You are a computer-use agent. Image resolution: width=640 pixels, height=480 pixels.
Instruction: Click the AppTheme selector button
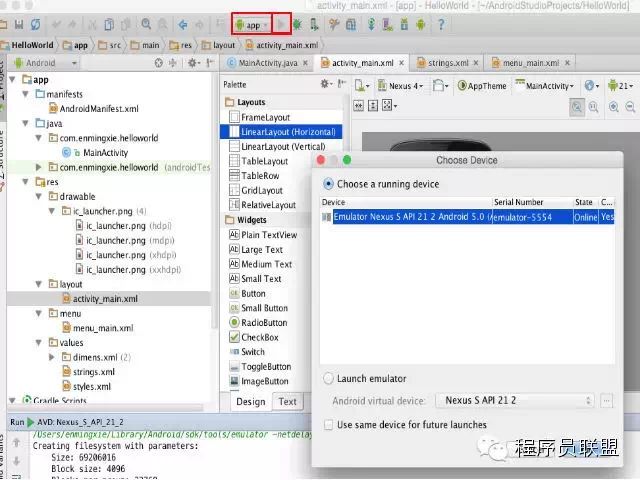(x=482, y=86)
